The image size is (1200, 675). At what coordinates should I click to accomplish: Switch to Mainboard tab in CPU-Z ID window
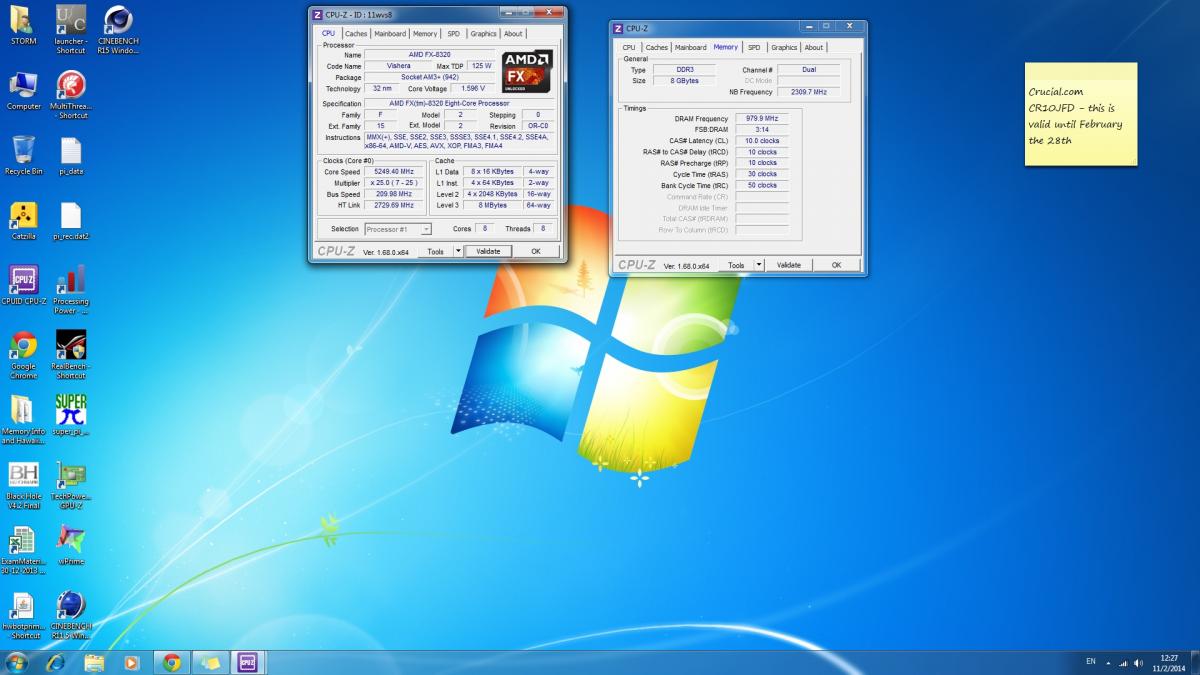pos(390,33)
